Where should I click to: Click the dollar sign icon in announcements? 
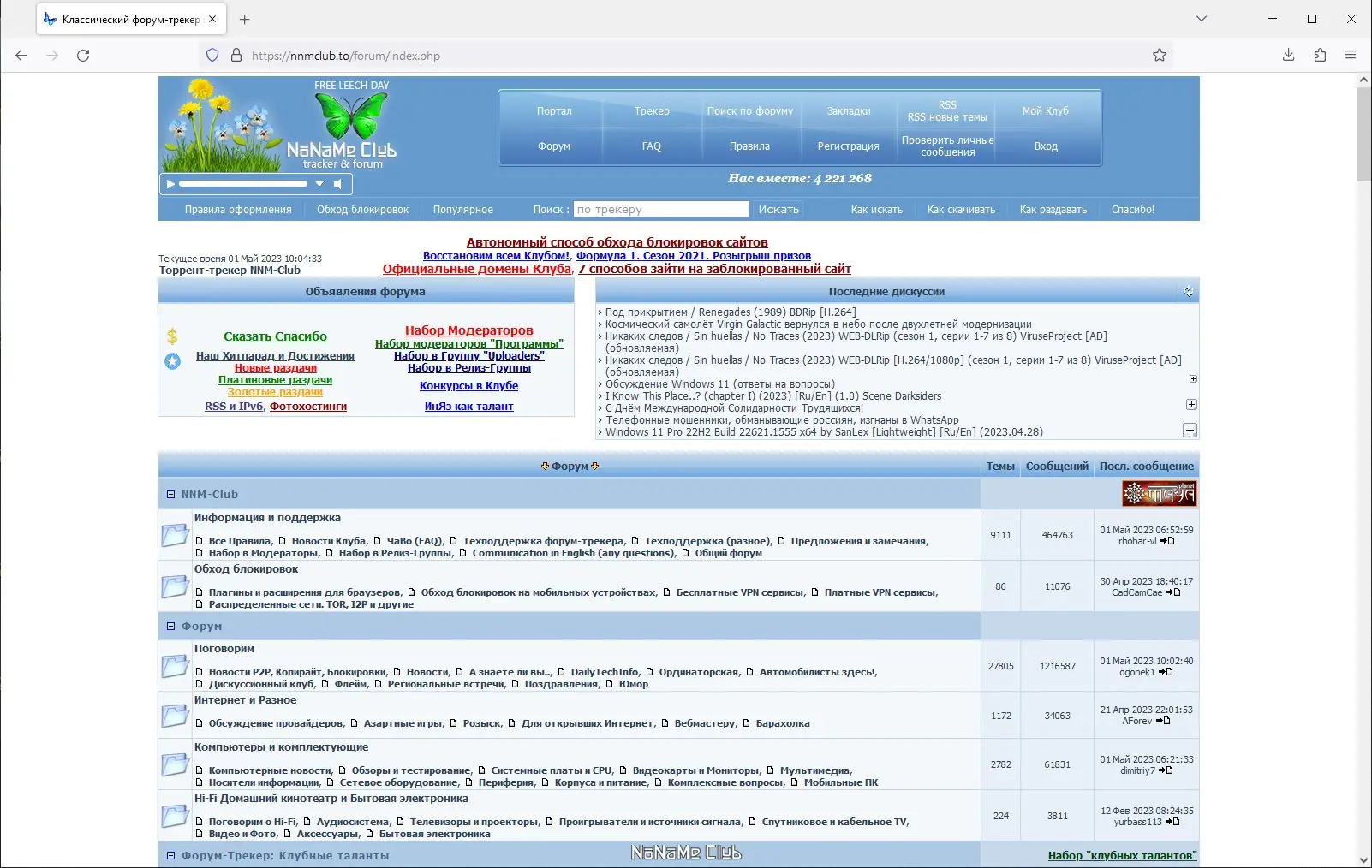(x=172, y=336)
